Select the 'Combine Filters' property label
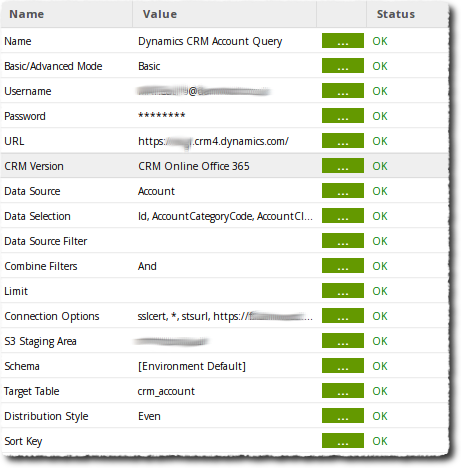 click(41, 266)
